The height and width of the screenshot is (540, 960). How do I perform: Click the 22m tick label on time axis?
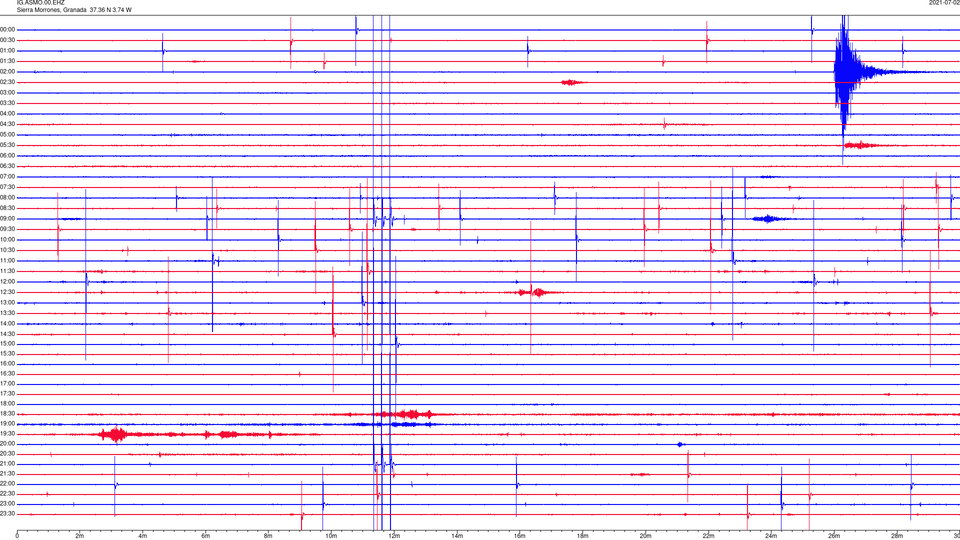(708, 536)
